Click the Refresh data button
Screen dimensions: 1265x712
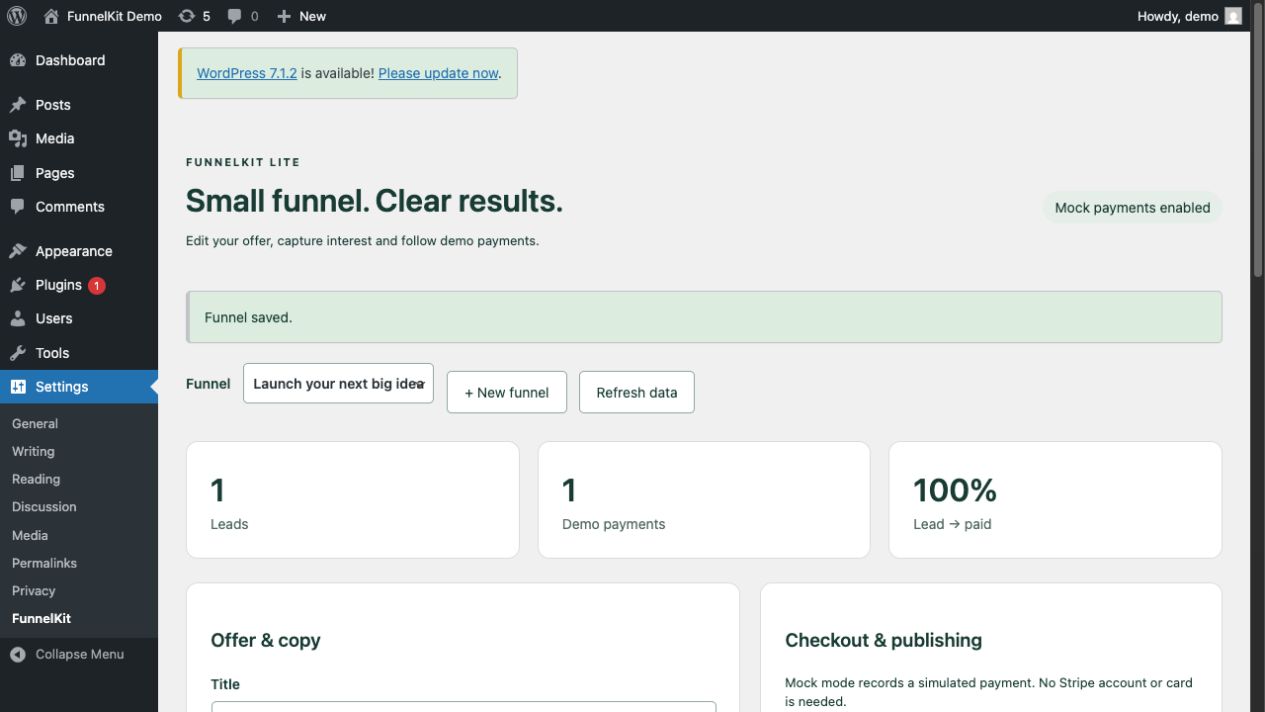point(637,392)
